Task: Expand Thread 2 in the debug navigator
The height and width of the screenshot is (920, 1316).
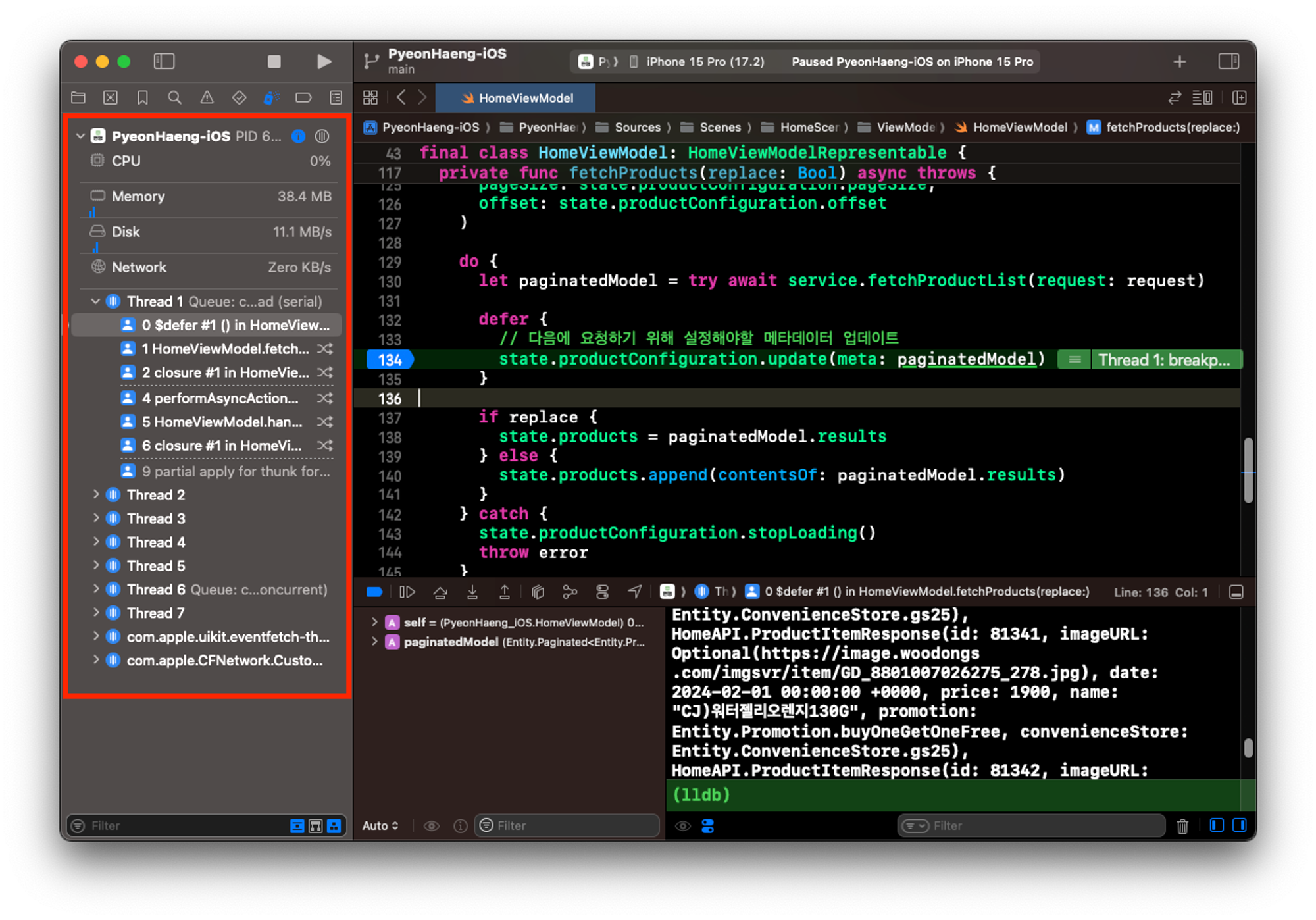Action: (96, 494)
